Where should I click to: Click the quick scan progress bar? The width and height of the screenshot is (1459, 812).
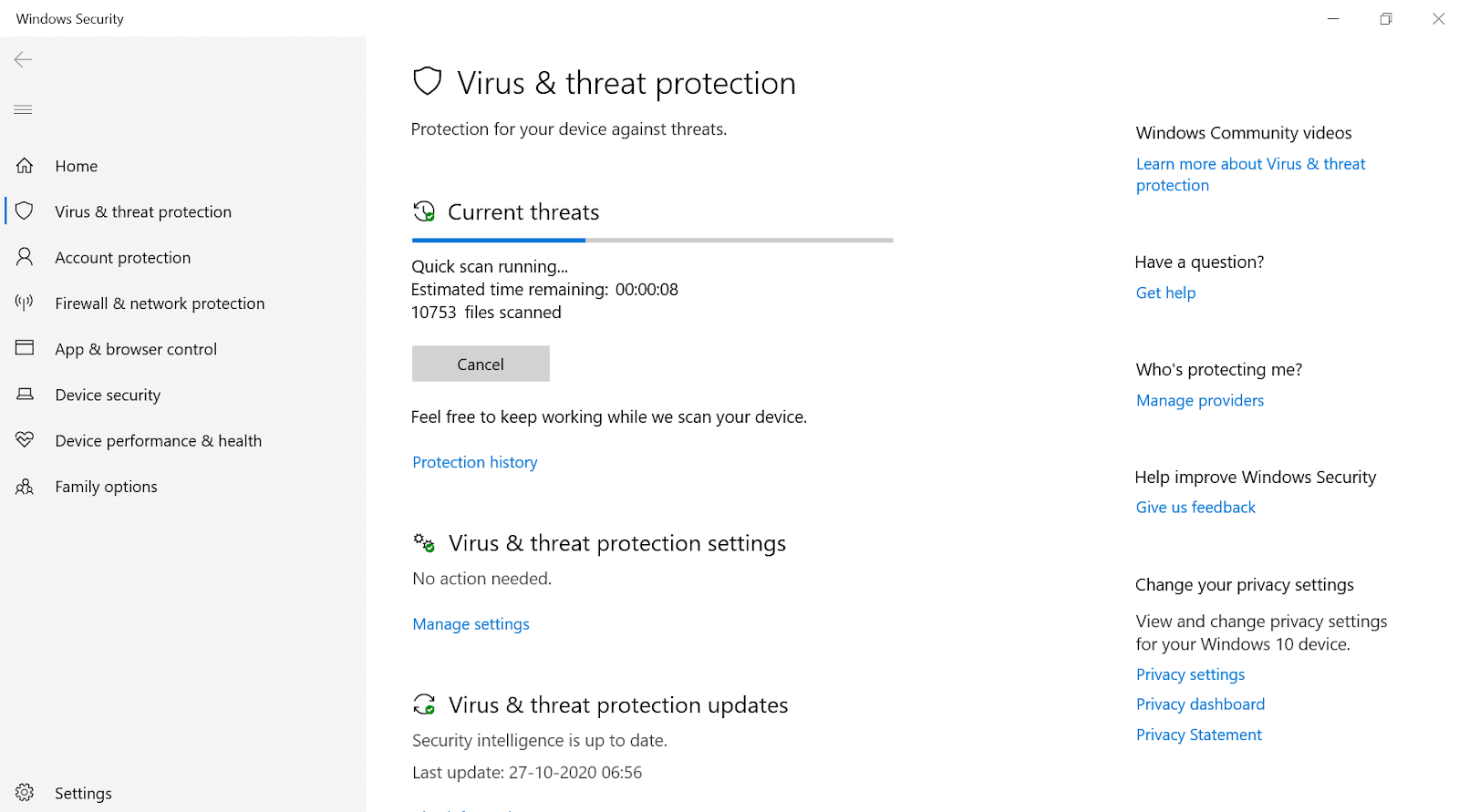coord(652,240)
